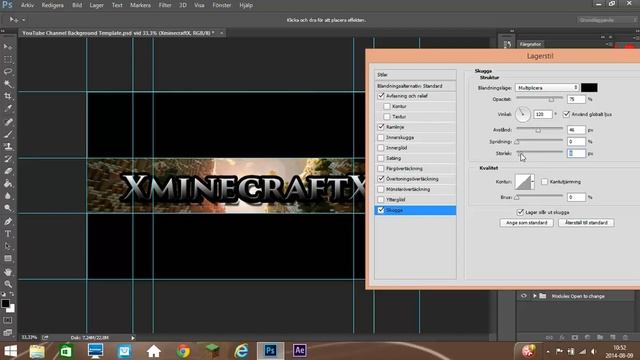Click the Ange som standard button
Screen dimensions: 640x360
527,223
